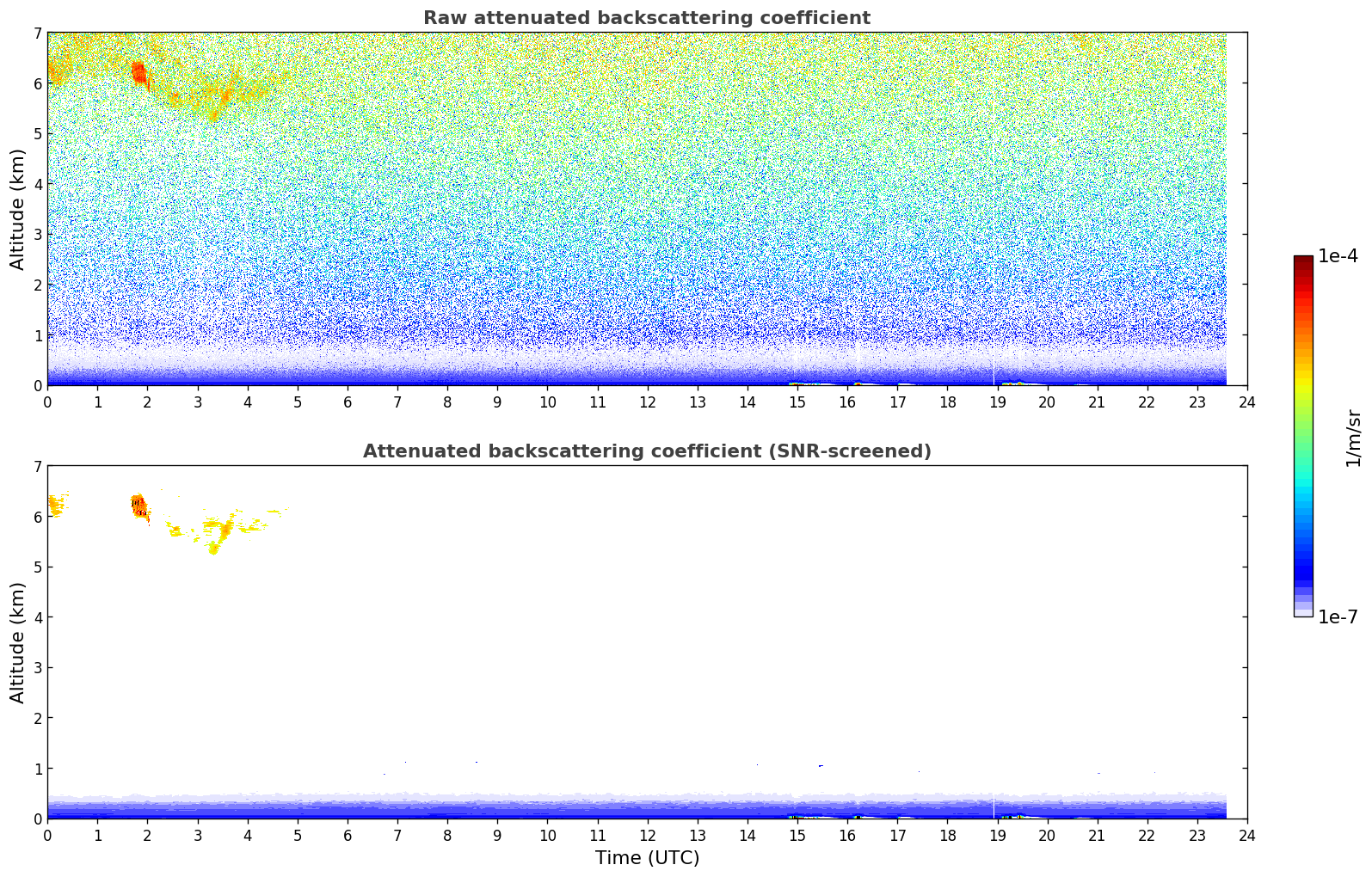Select the top plot's "Altitude (km)" label

coord(18,209)
